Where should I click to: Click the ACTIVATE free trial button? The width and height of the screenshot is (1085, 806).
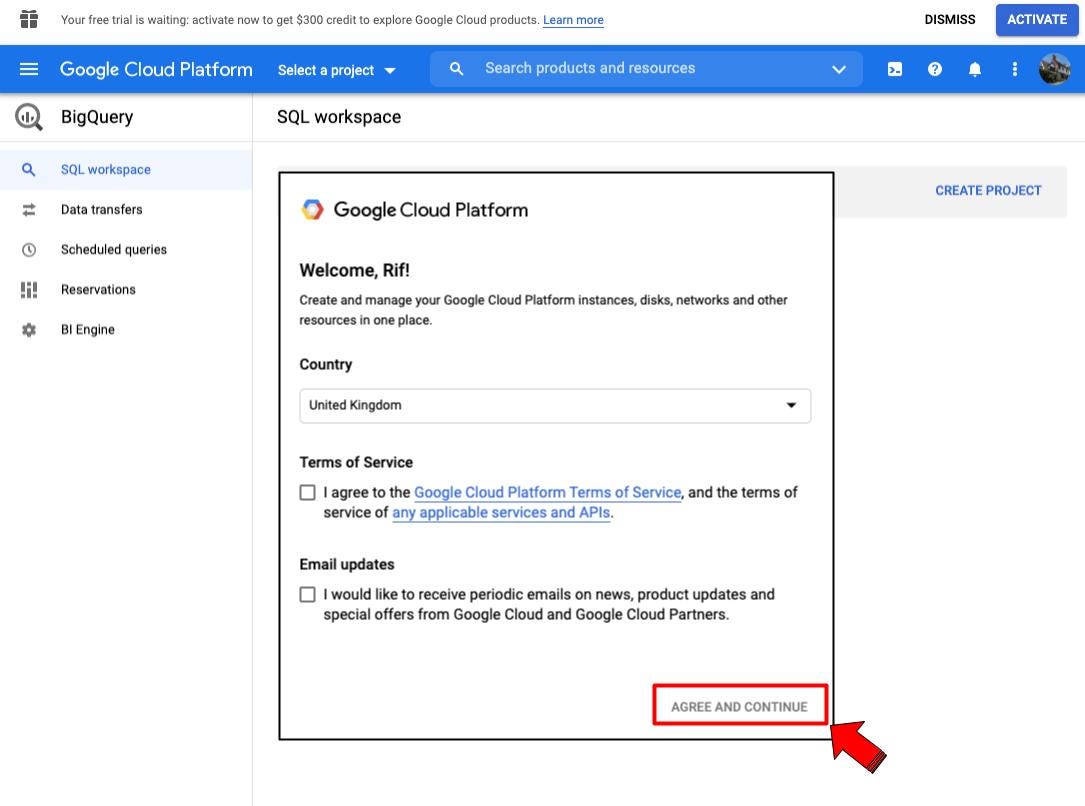[1037, 19]
